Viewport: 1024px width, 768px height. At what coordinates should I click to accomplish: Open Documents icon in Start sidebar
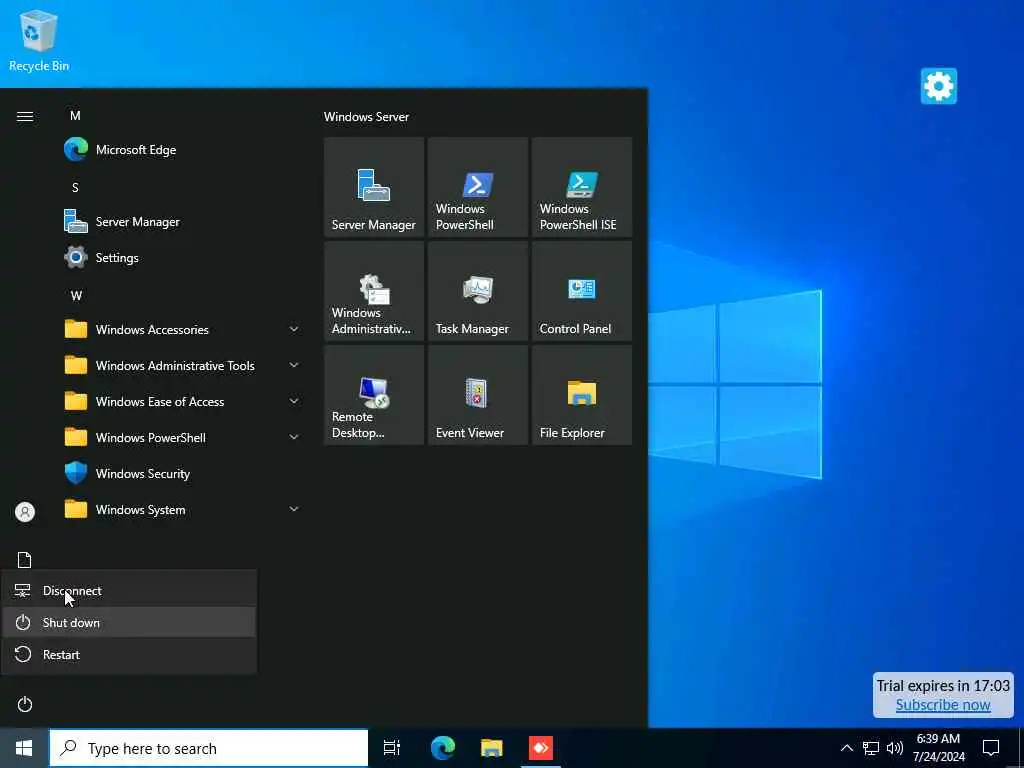click(x=25, y=560)
